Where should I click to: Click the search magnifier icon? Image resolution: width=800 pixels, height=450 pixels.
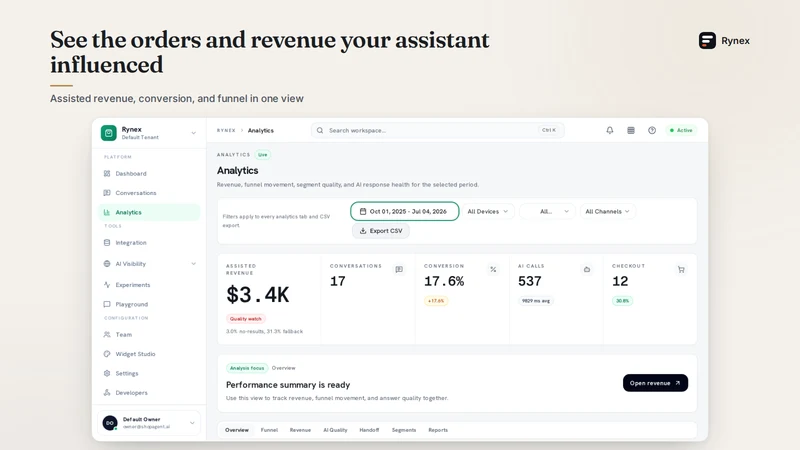pos(320,131)
